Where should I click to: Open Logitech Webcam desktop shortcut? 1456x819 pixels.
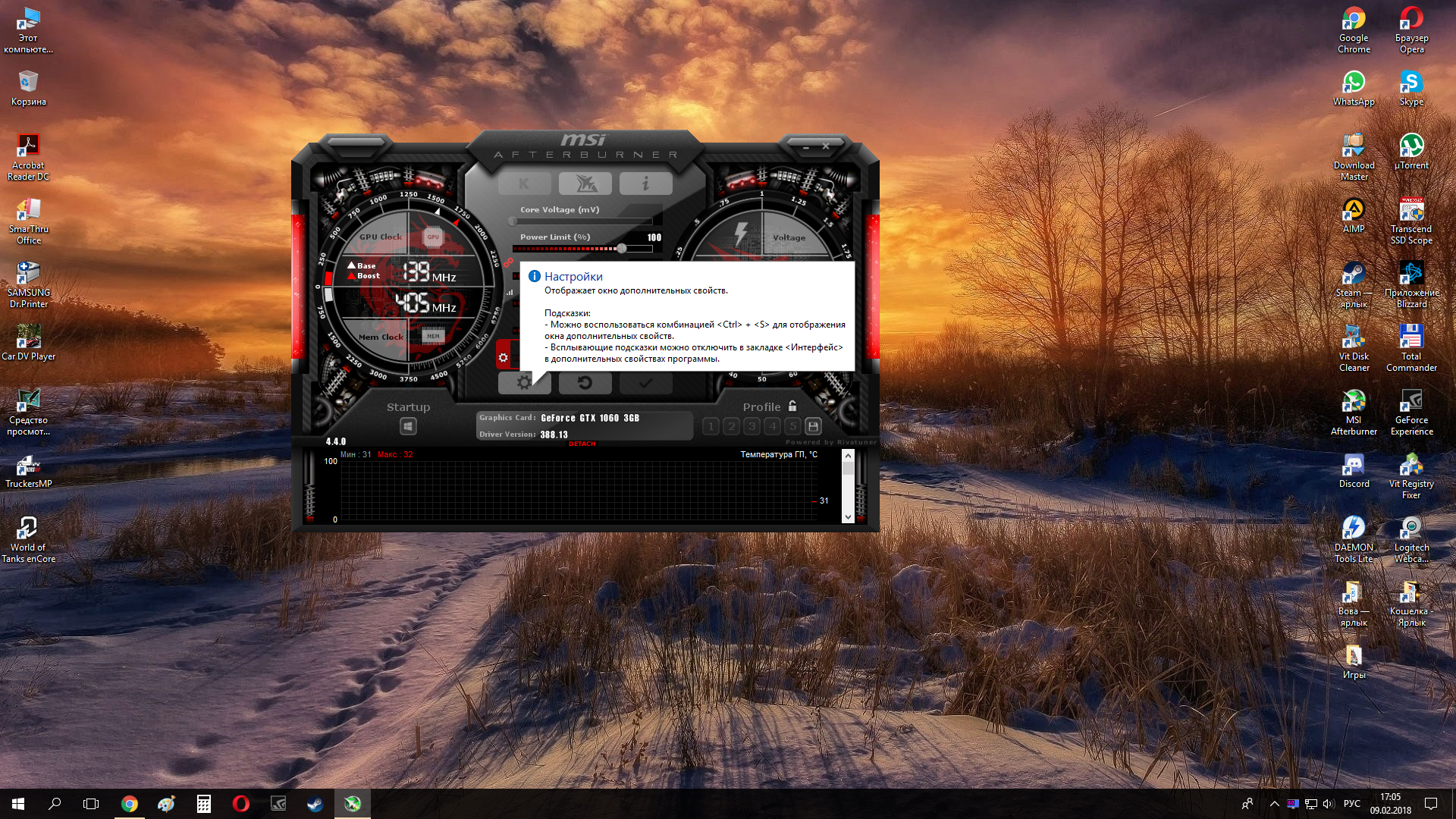[1411, 539]
